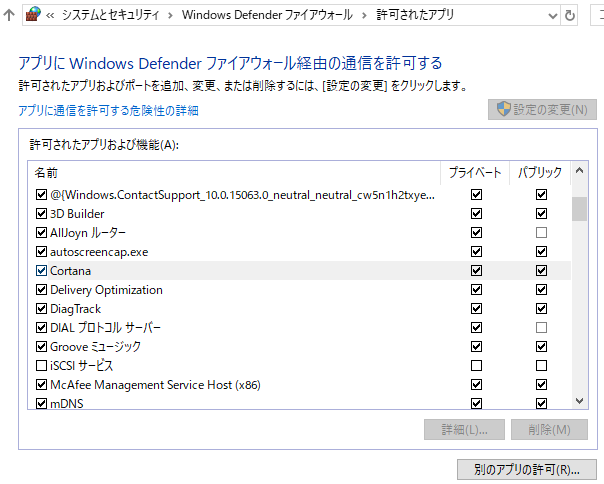Click the firewall icon in address bar
The height and width of the screenshot is (484, 604).
click(x=33, y=15)
